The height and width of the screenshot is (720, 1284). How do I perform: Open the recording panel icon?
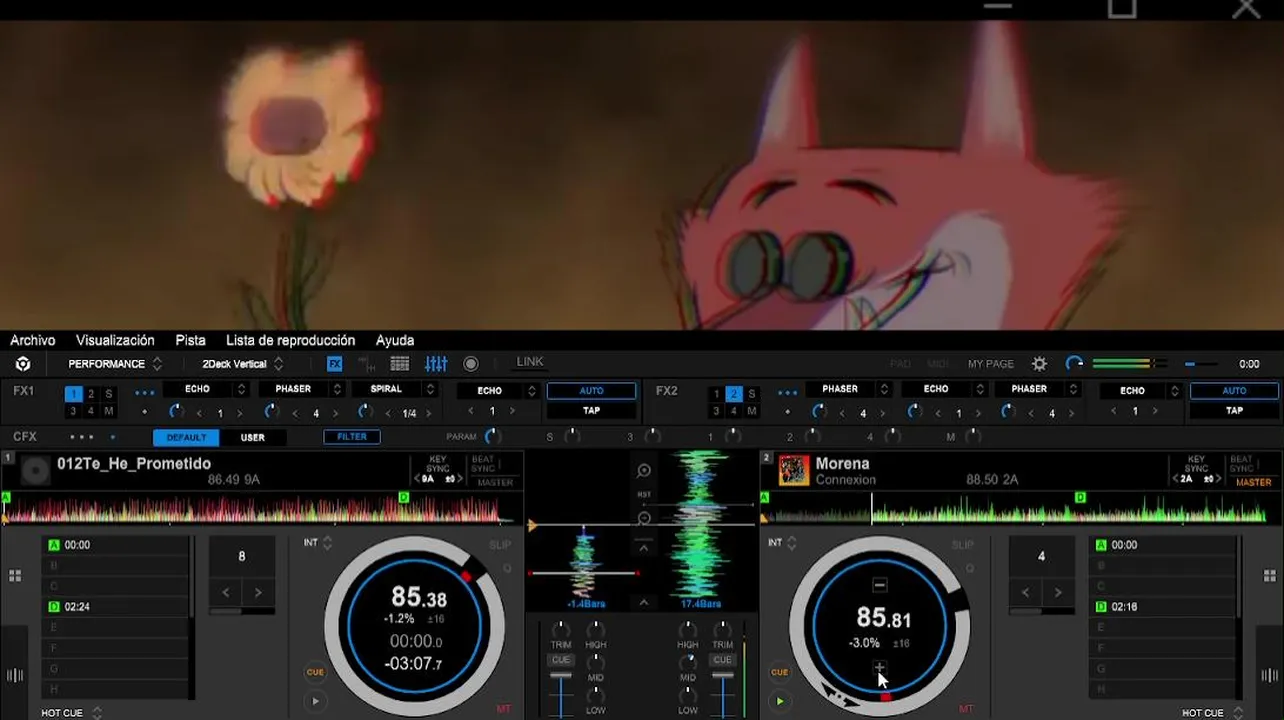pos(471,364)
